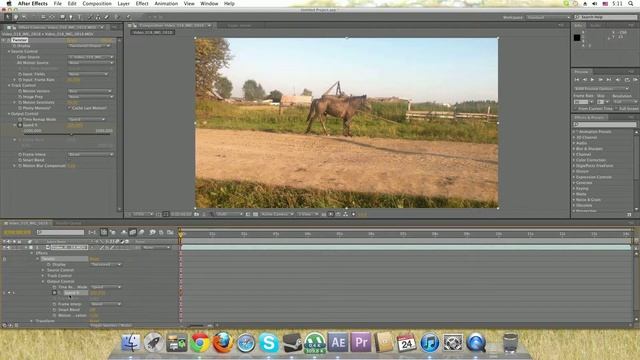Launch Google Chrome from the Dock
Image resolution: width=640 pixels, height=360 pixels.
click(200, 342)
